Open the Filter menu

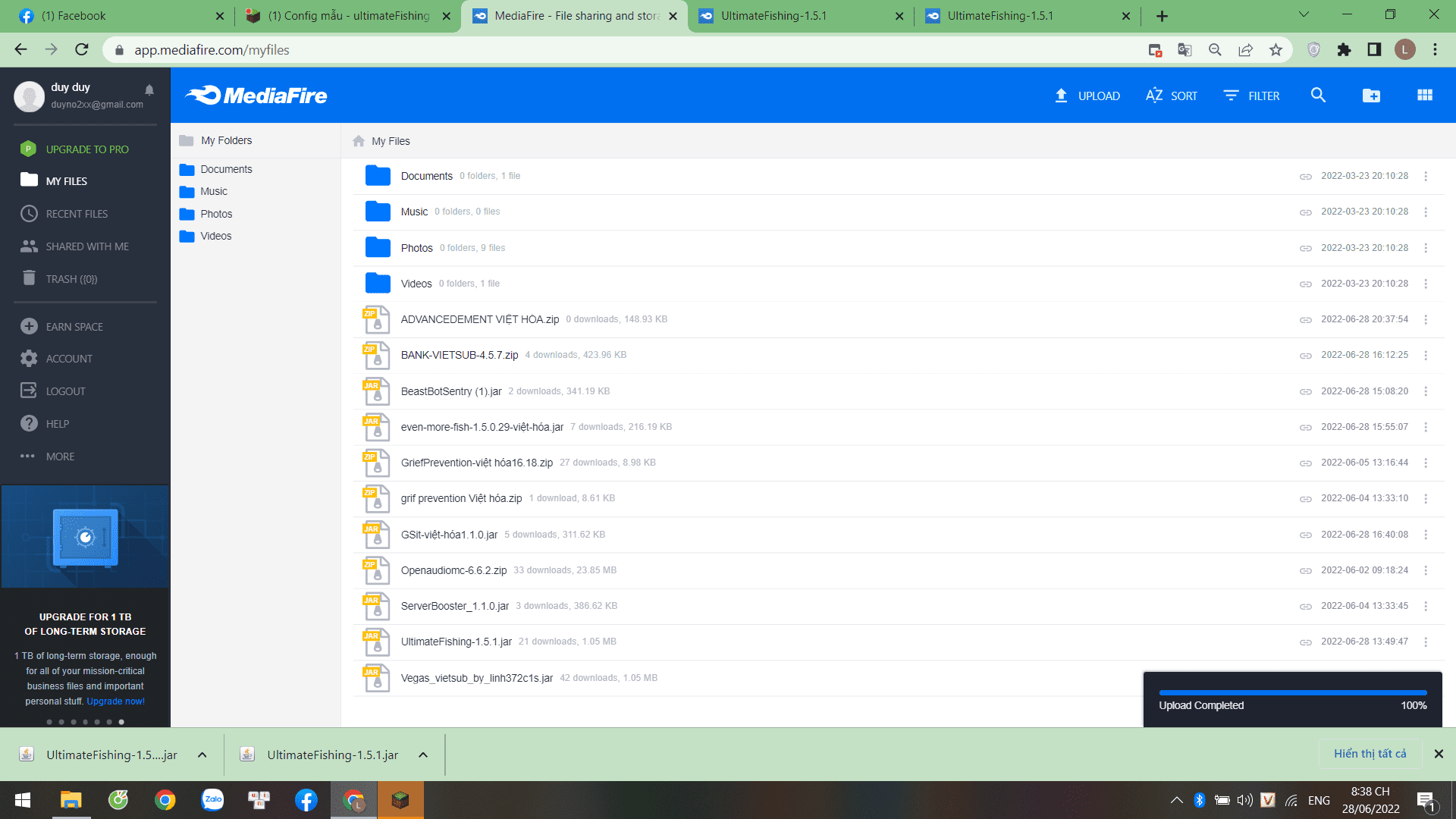1251,96
